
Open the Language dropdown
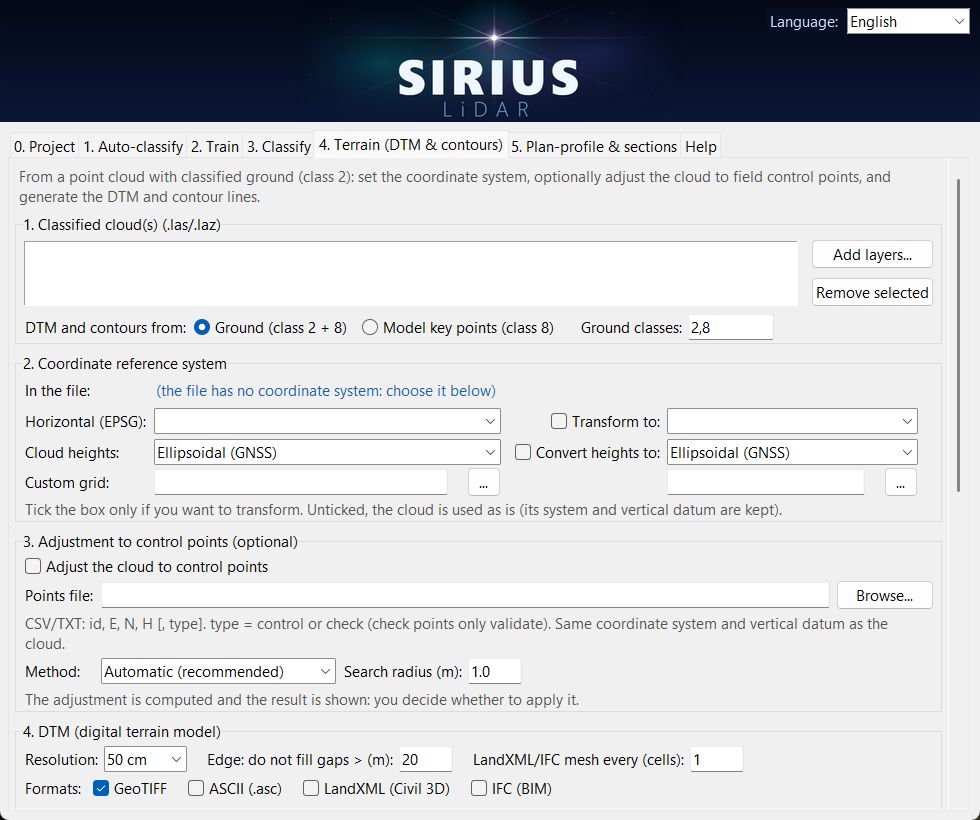[x=908, y=22]
